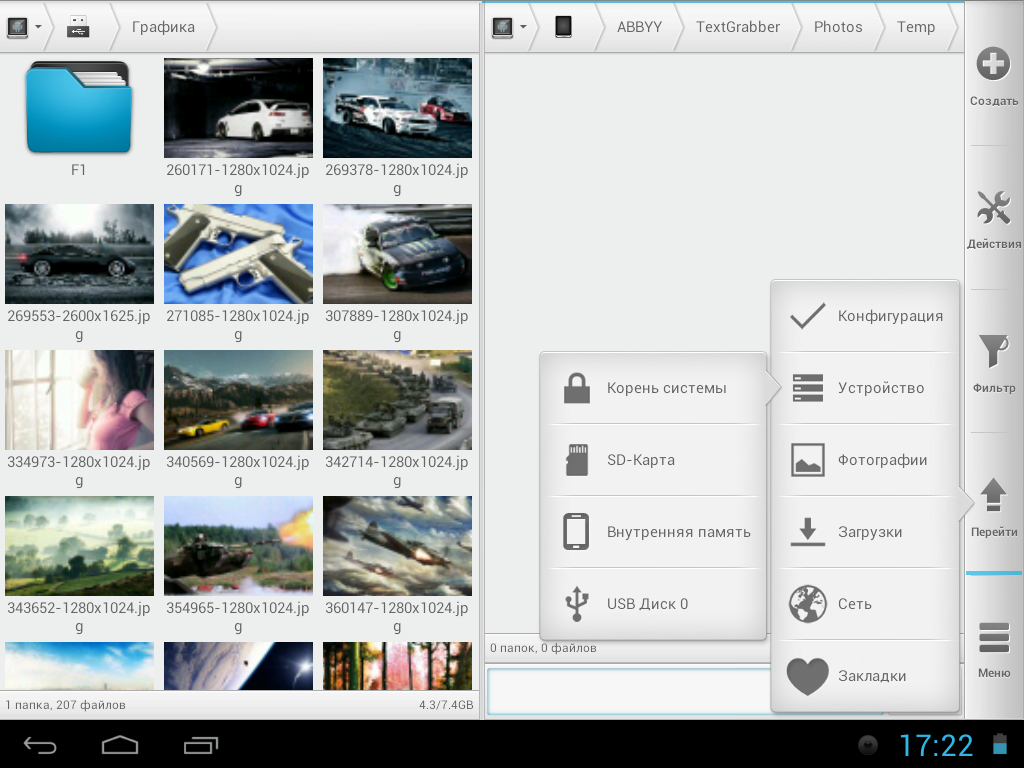1024x768 pixels.
Task: Select the Конфигурация menu entry
Action: coord(865,316)
